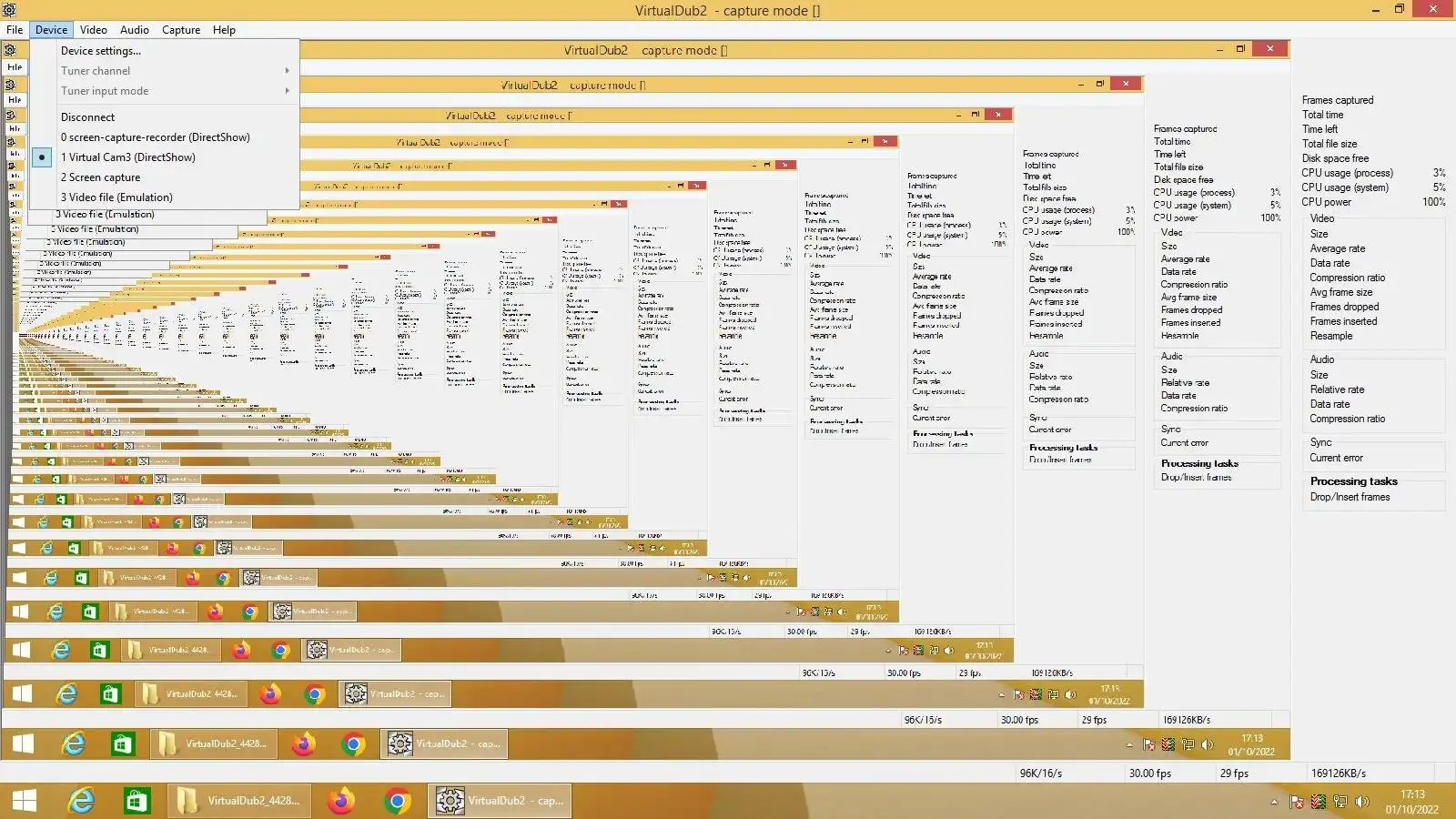Open the VirtualDub2_4428 folder taskbar button
Image resolution: width=1456 pixels, height=819 pixels.
pos(238,801)
